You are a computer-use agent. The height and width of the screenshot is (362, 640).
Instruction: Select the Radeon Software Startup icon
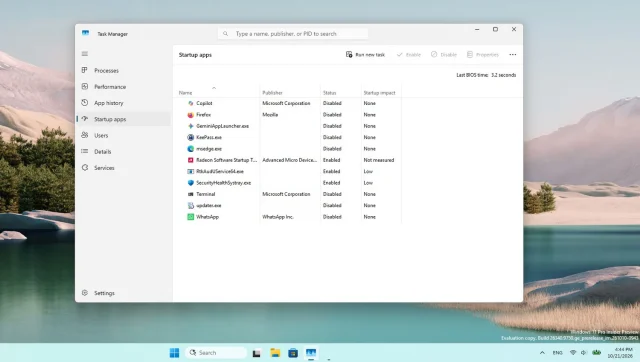pyautogui.click(x=191, y=160)
